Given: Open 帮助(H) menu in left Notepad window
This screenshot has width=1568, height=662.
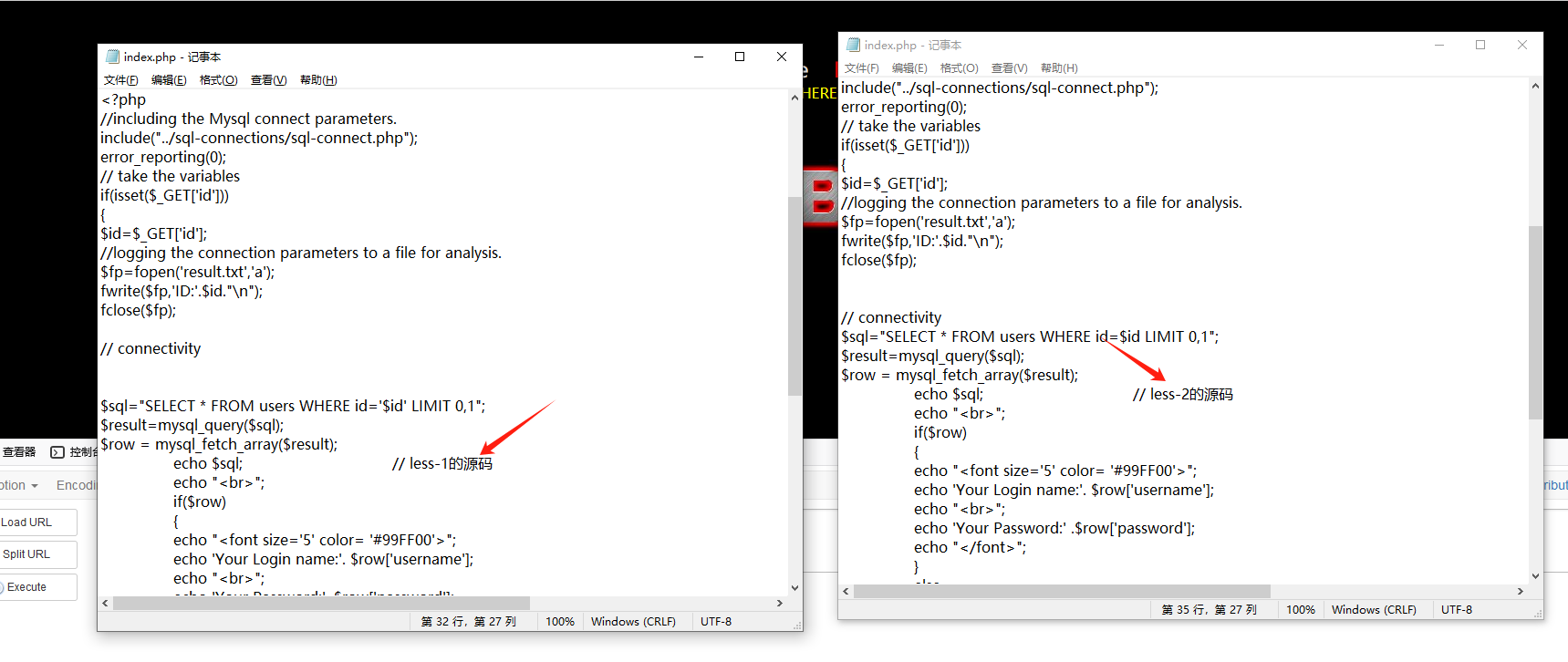Looking at the screenshot, I should (x=318, y=80).
